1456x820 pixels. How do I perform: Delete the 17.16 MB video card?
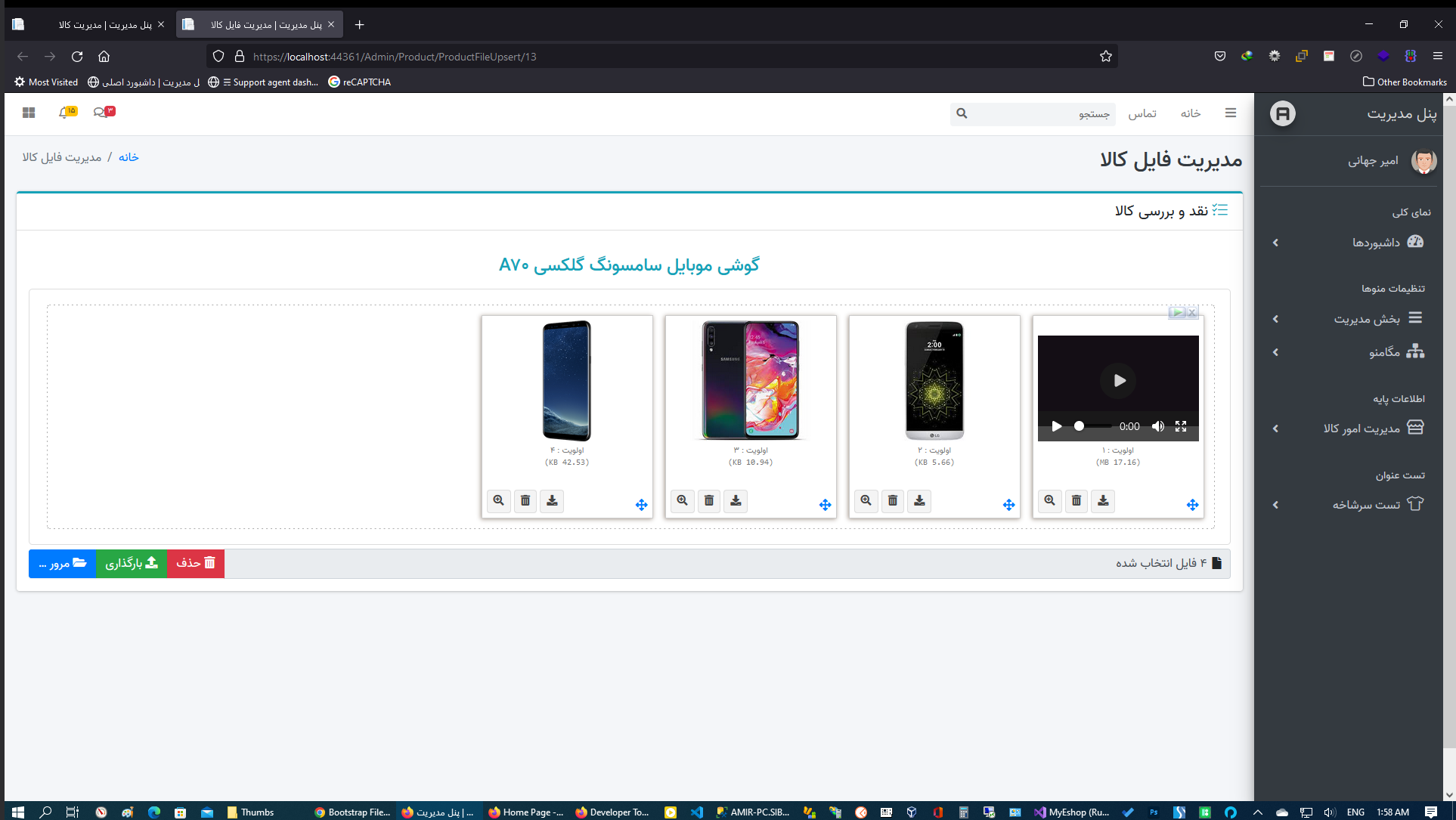[x=1077, y=500]
